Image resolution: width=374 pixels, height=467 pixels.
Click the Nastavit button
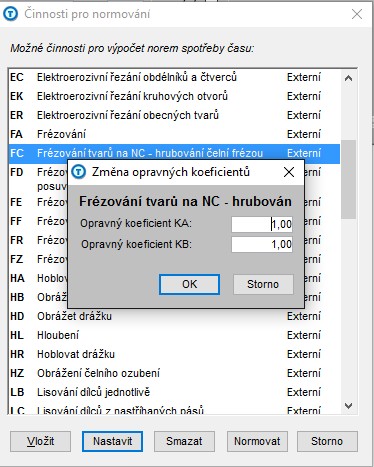point(113,441)
